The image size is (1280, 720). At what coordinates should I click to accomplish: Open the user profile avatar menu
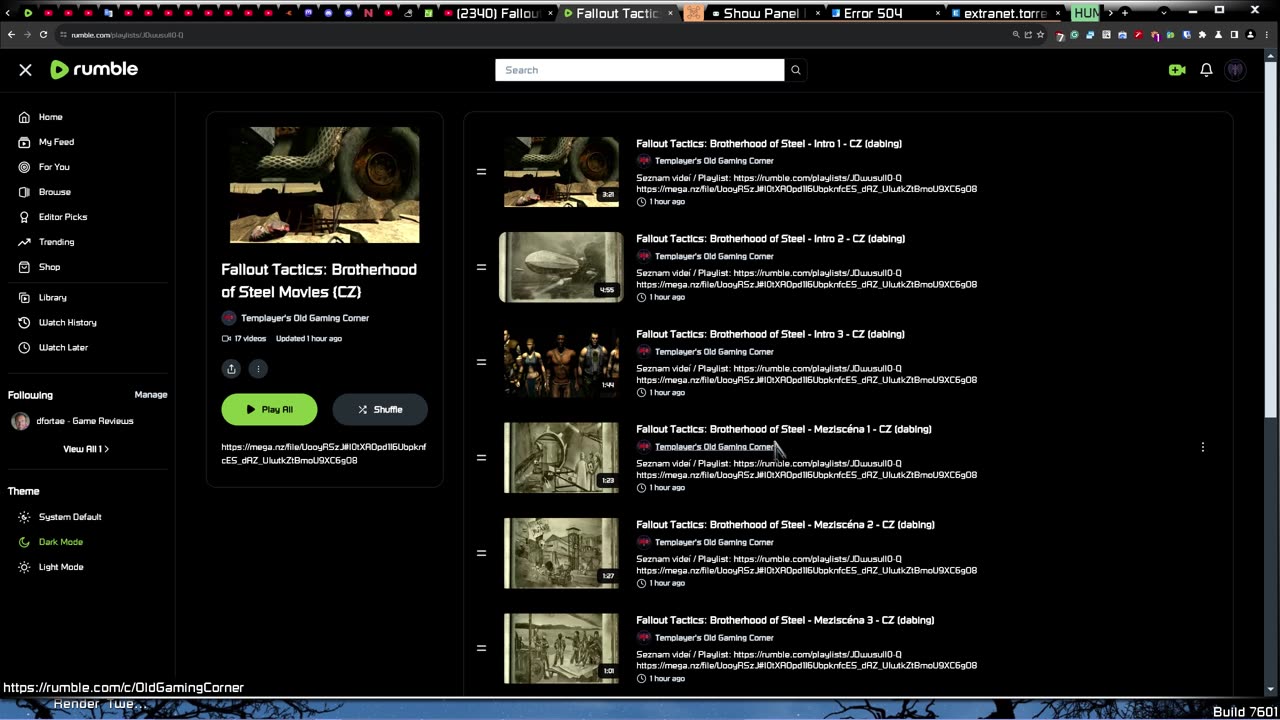click(1236, 70)
